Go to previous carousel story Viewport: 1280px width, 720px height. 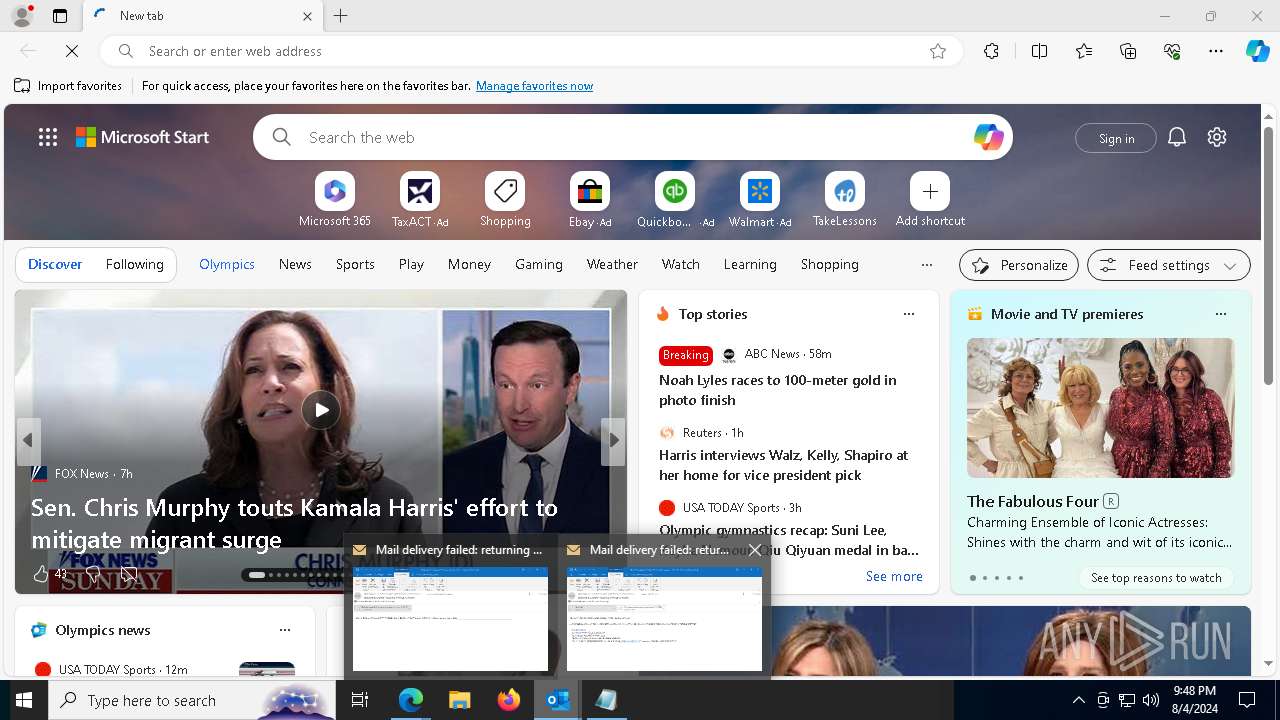tap(28, 440)
